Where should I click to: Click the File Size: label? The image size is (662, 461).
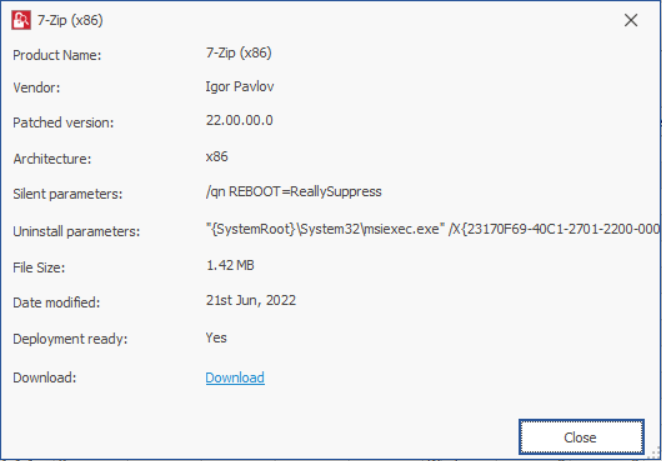39,268
